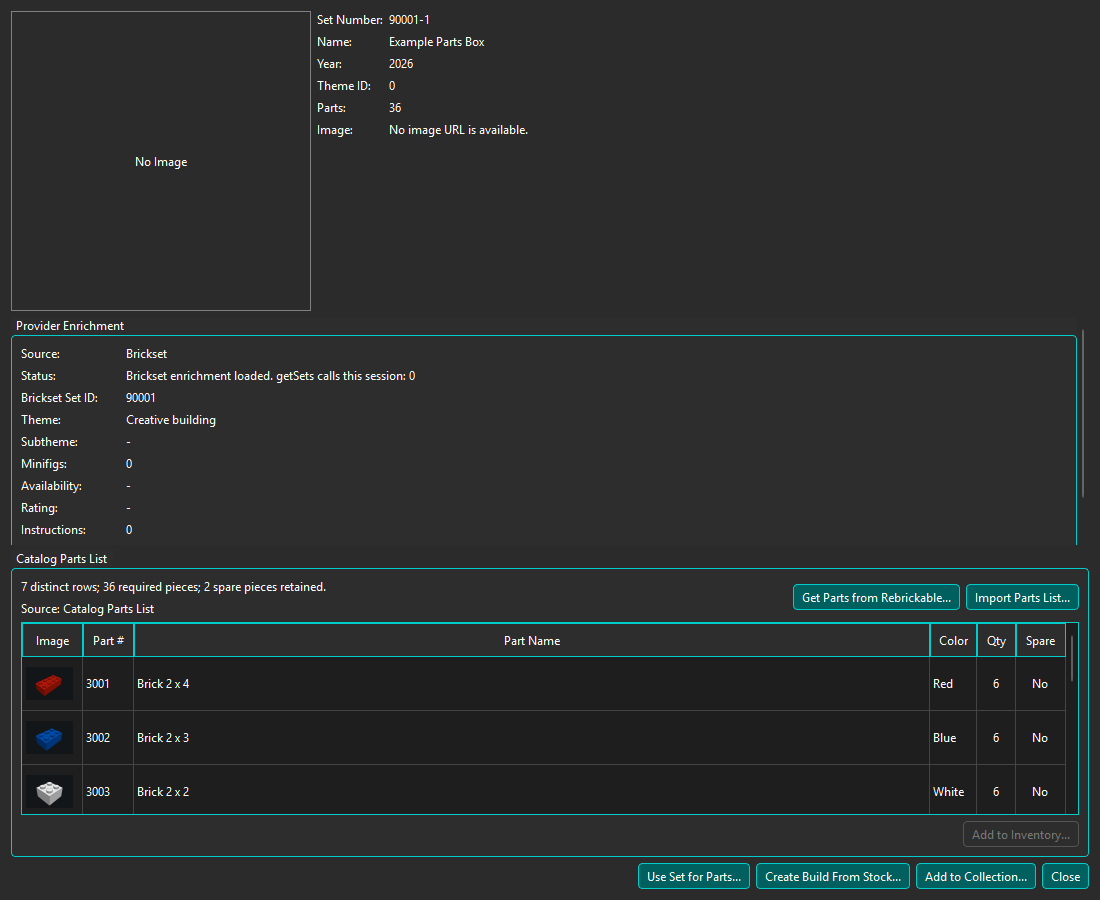
Task: Select the Brick 2 x 3 name cell
Action: (532, 738)
